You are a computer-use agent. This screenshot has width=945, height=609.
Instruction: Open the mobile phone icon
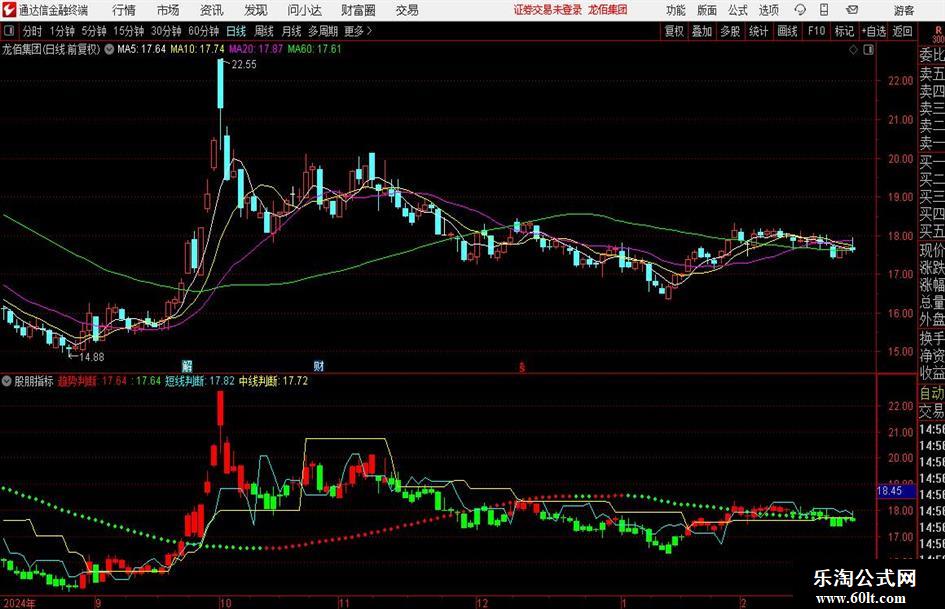tap(824, 10)
